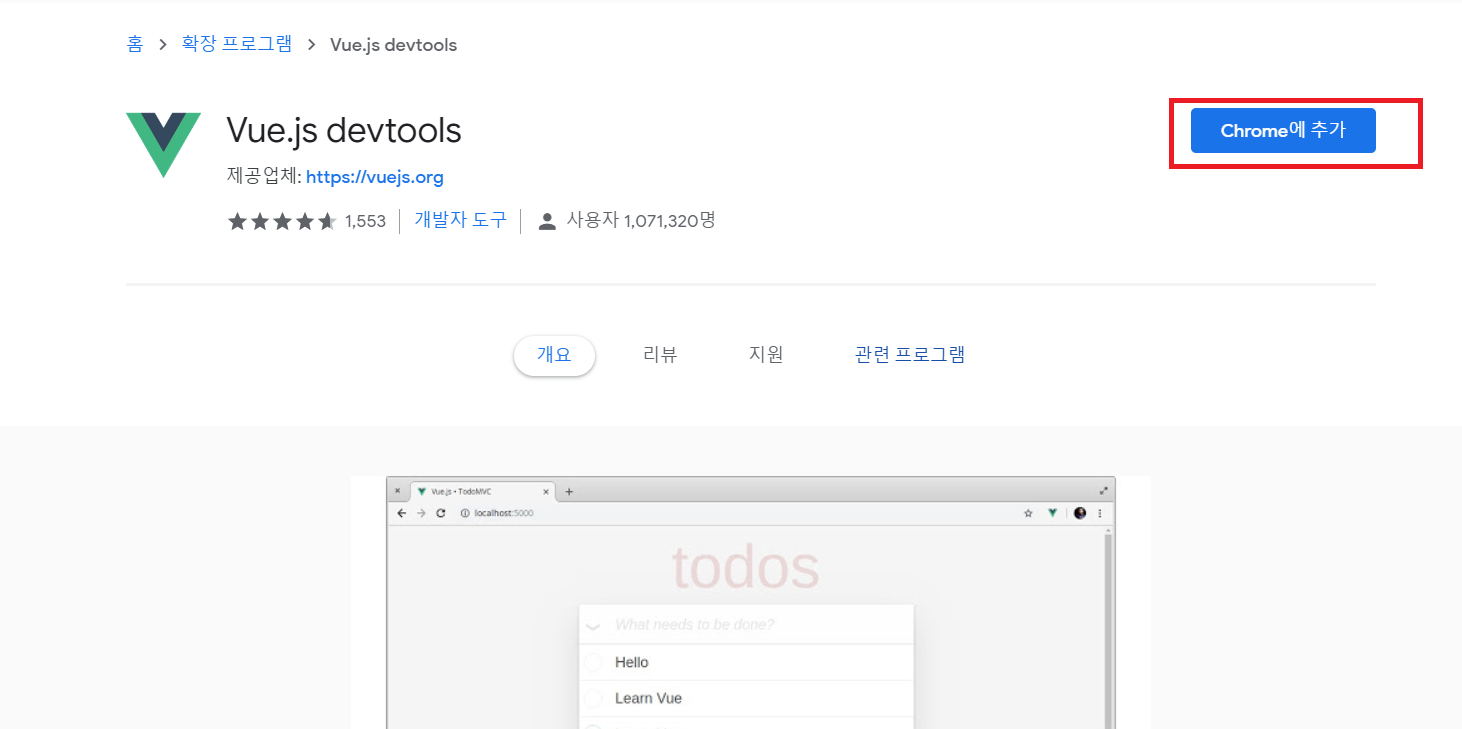Screen dimensions: 1462x729
Task: Click the user count person icon
Action: (x=547, y=221)
